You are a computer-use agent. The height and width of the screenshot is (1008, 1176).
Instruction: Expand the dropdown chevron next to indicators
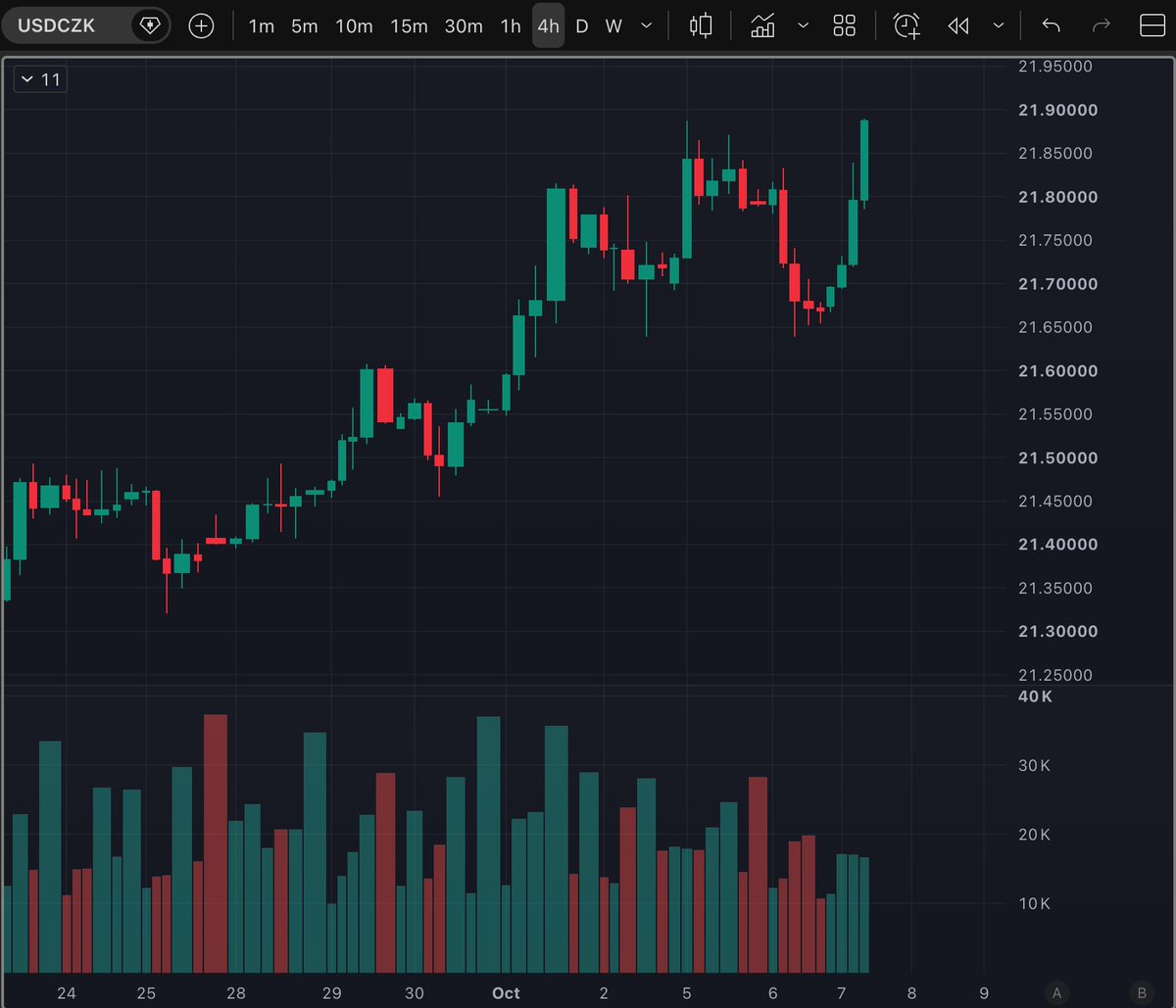click(x=804, y=26)
